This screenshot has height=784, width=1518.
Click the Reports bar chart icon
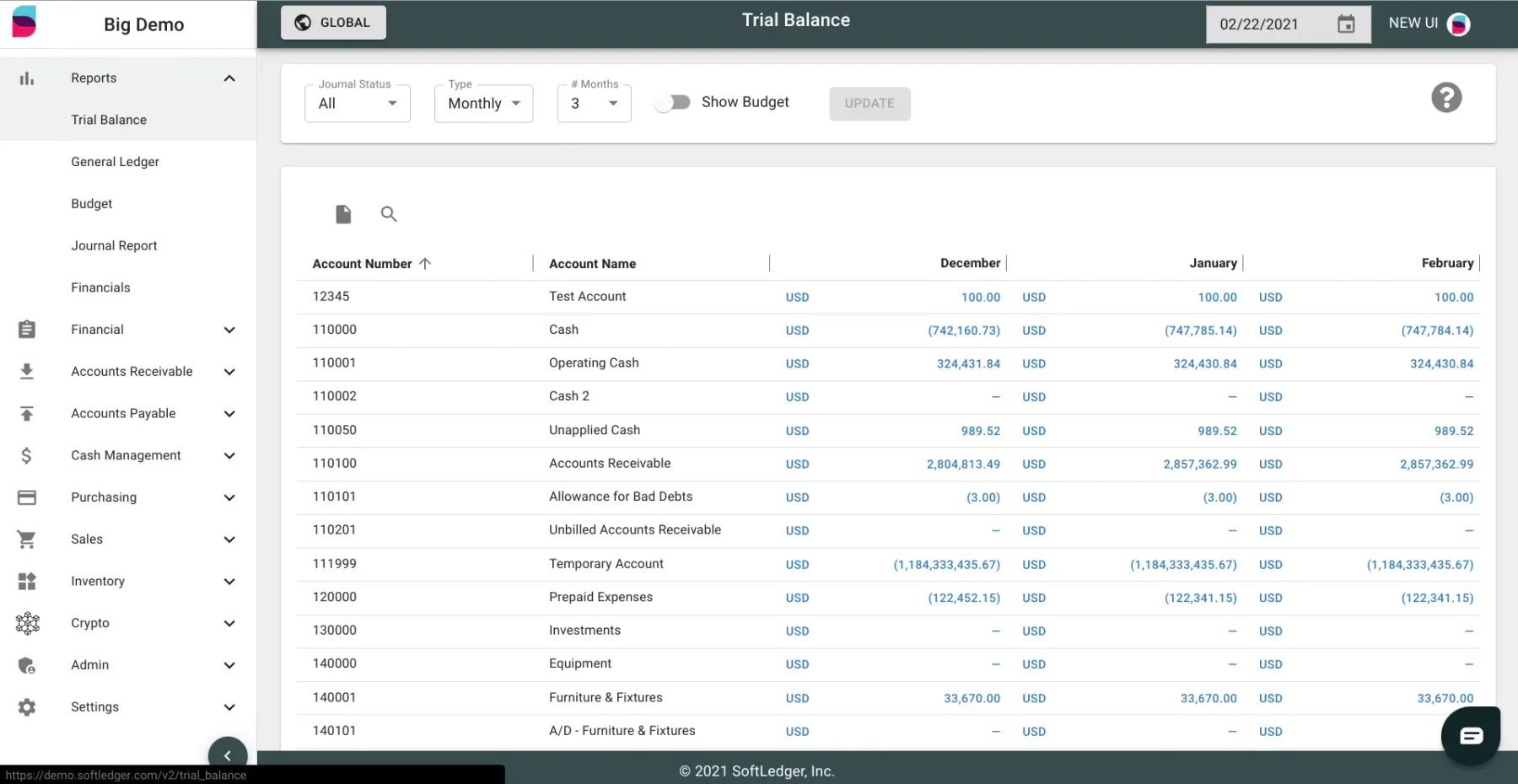(27, 78)
